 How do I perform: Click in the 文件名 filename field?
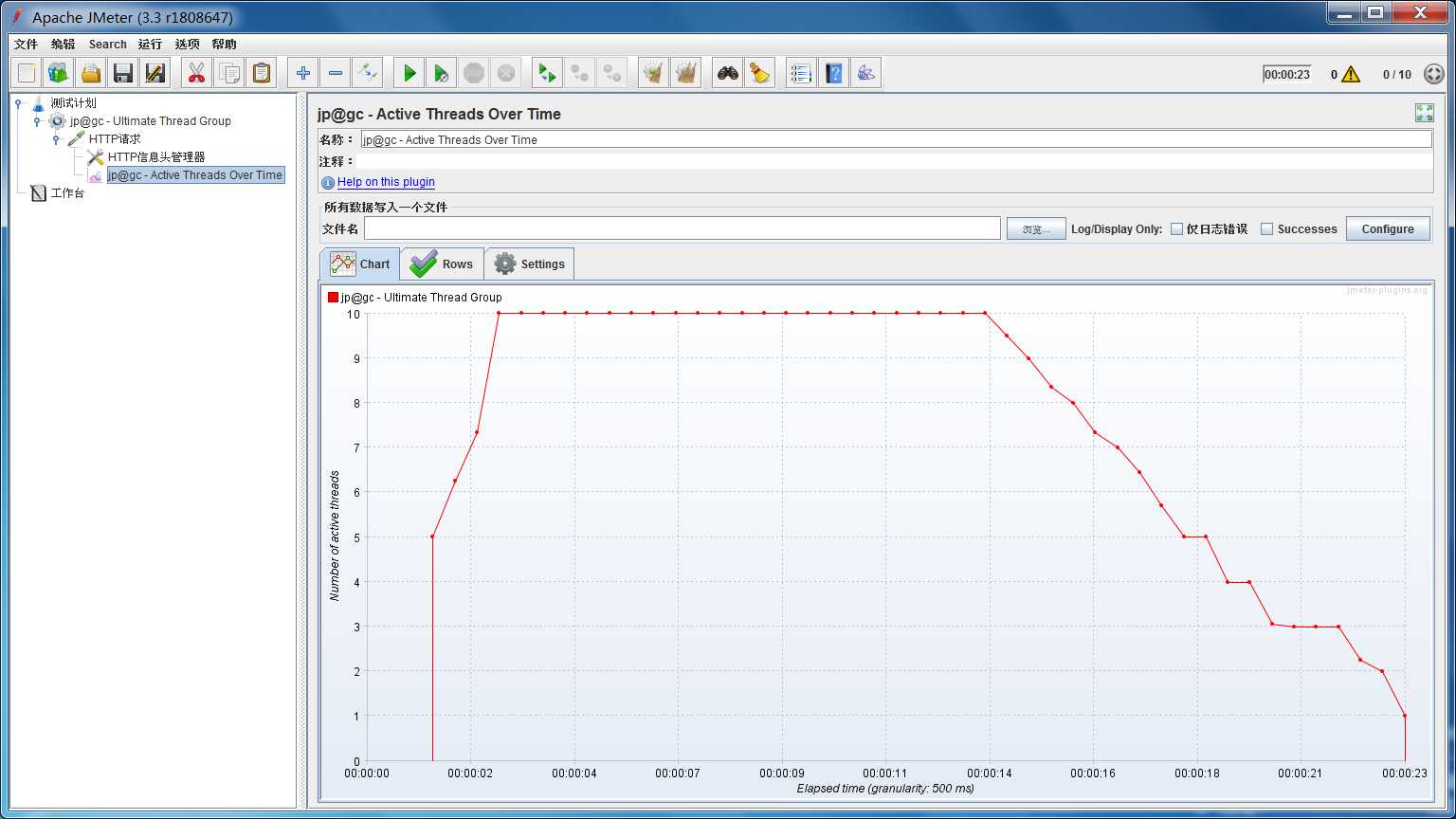coord(682,228)
